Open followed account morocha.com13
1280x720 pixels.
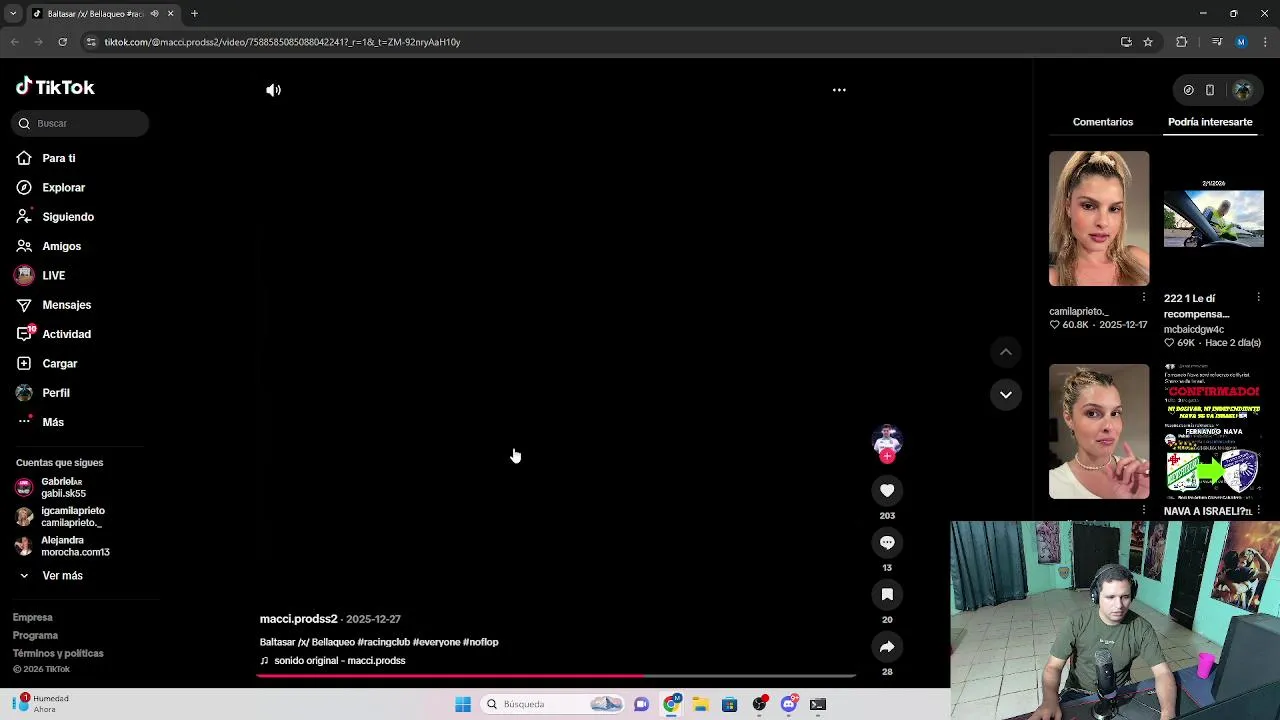click(75, 546)
